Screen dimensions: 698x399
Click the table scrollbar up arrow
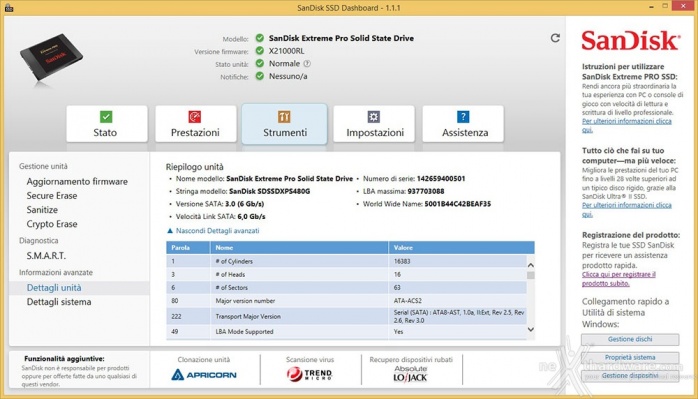coord(531,265)
